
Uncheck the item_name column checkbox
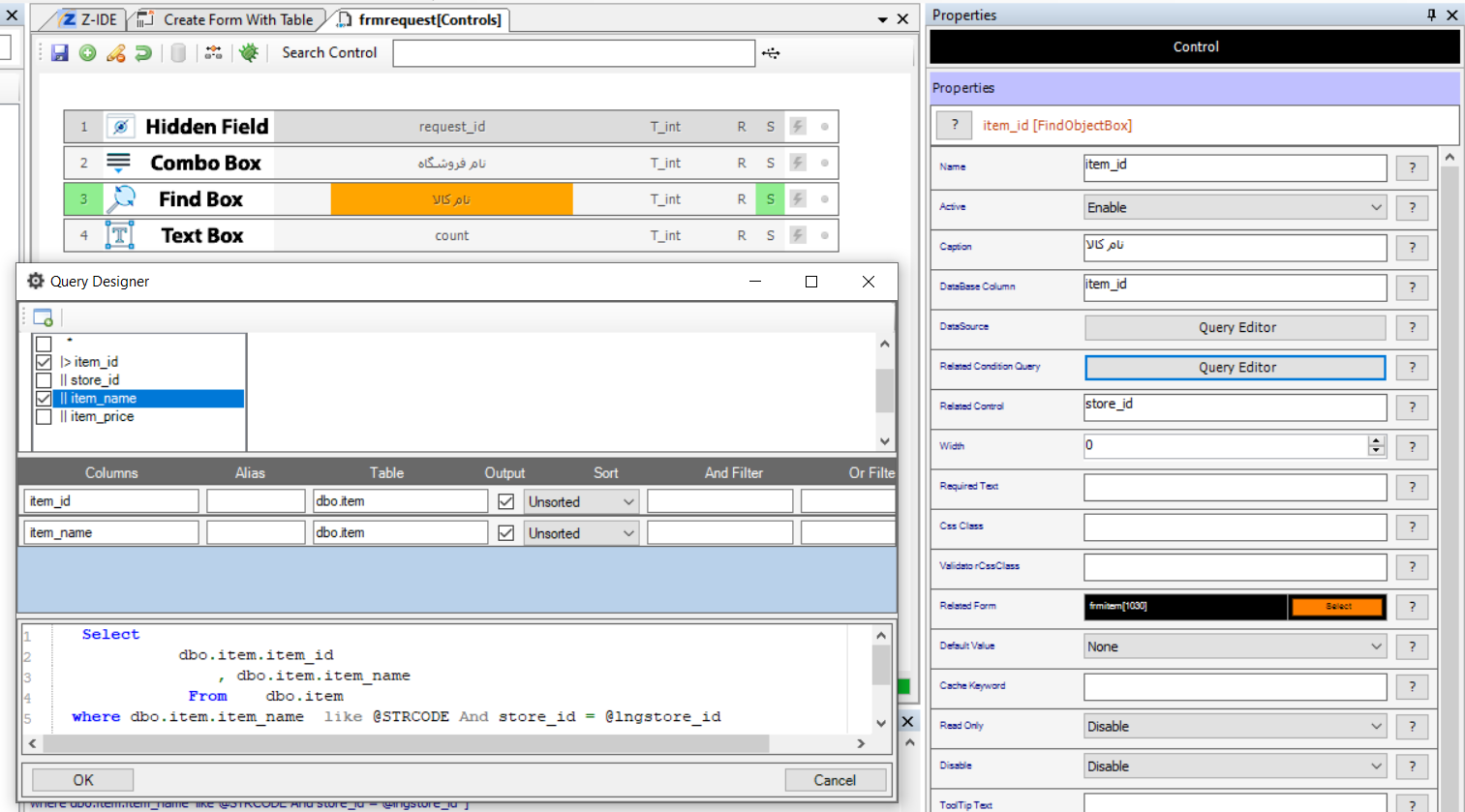coord(44,399)
